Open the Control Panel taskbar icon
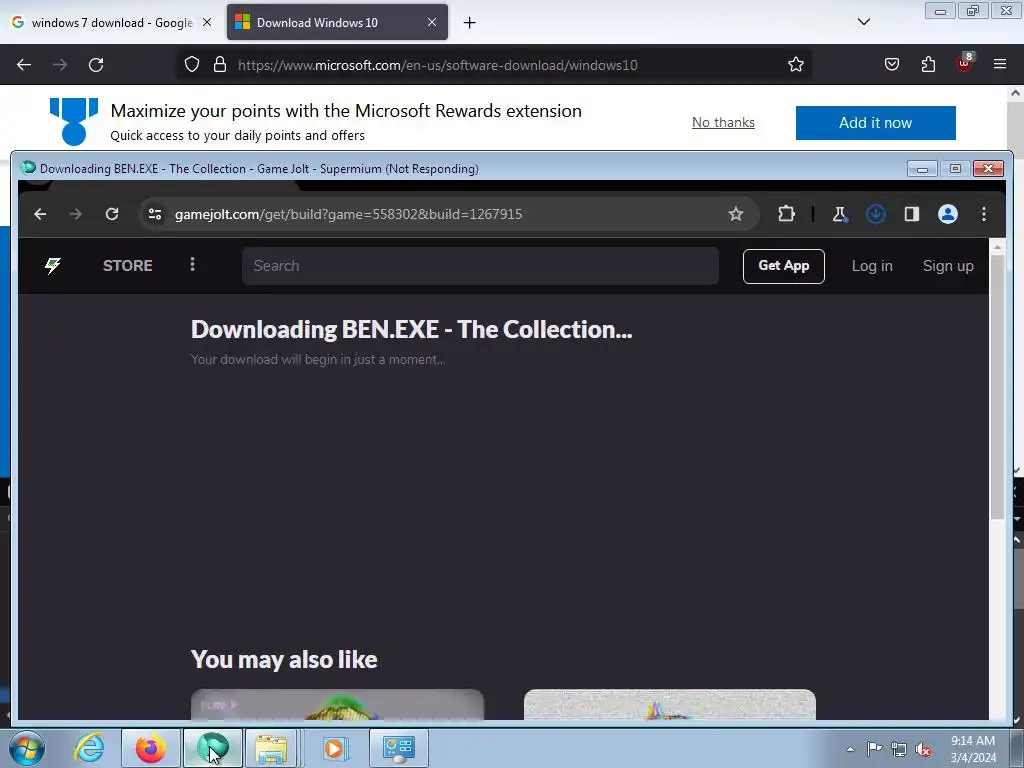This screenshot has height=768, width=1024. [399, 748]
